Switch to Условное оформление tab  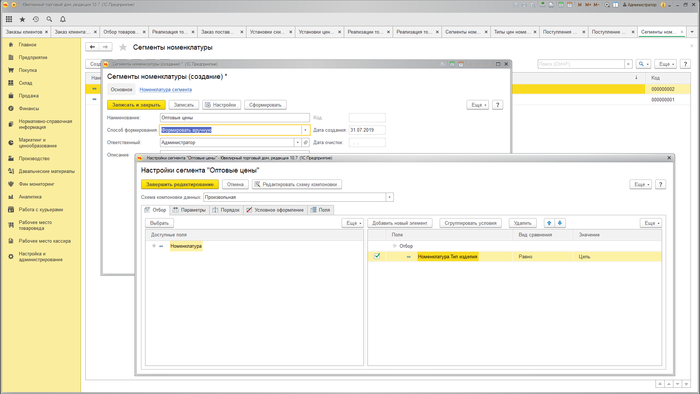(x=275, y=210)
